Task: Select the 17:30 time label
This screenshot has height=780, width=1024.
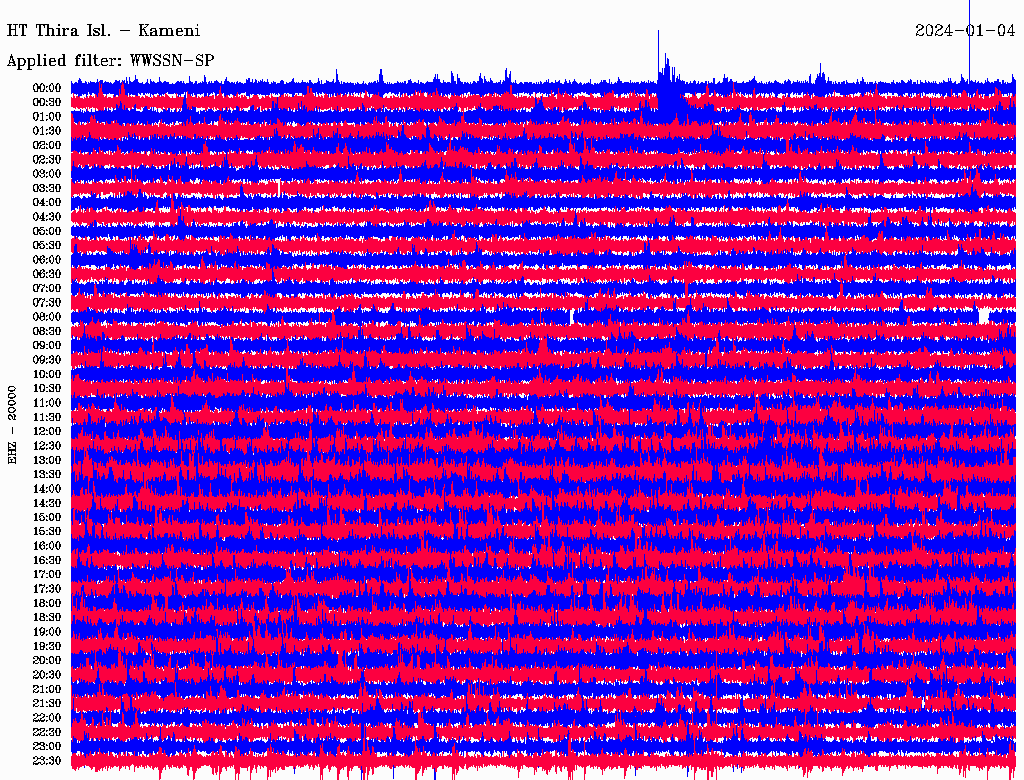Action: [x=47, y=589]
